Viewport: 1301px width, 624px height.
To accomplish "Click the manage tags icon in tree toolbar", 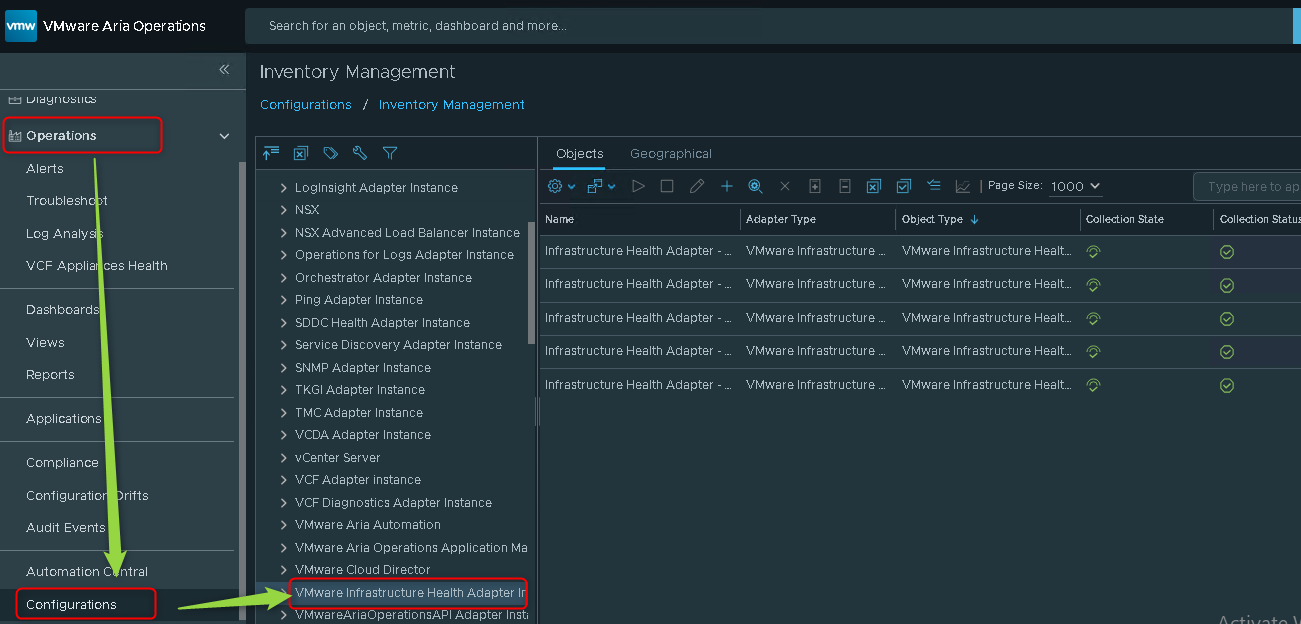I will (330, 153).
